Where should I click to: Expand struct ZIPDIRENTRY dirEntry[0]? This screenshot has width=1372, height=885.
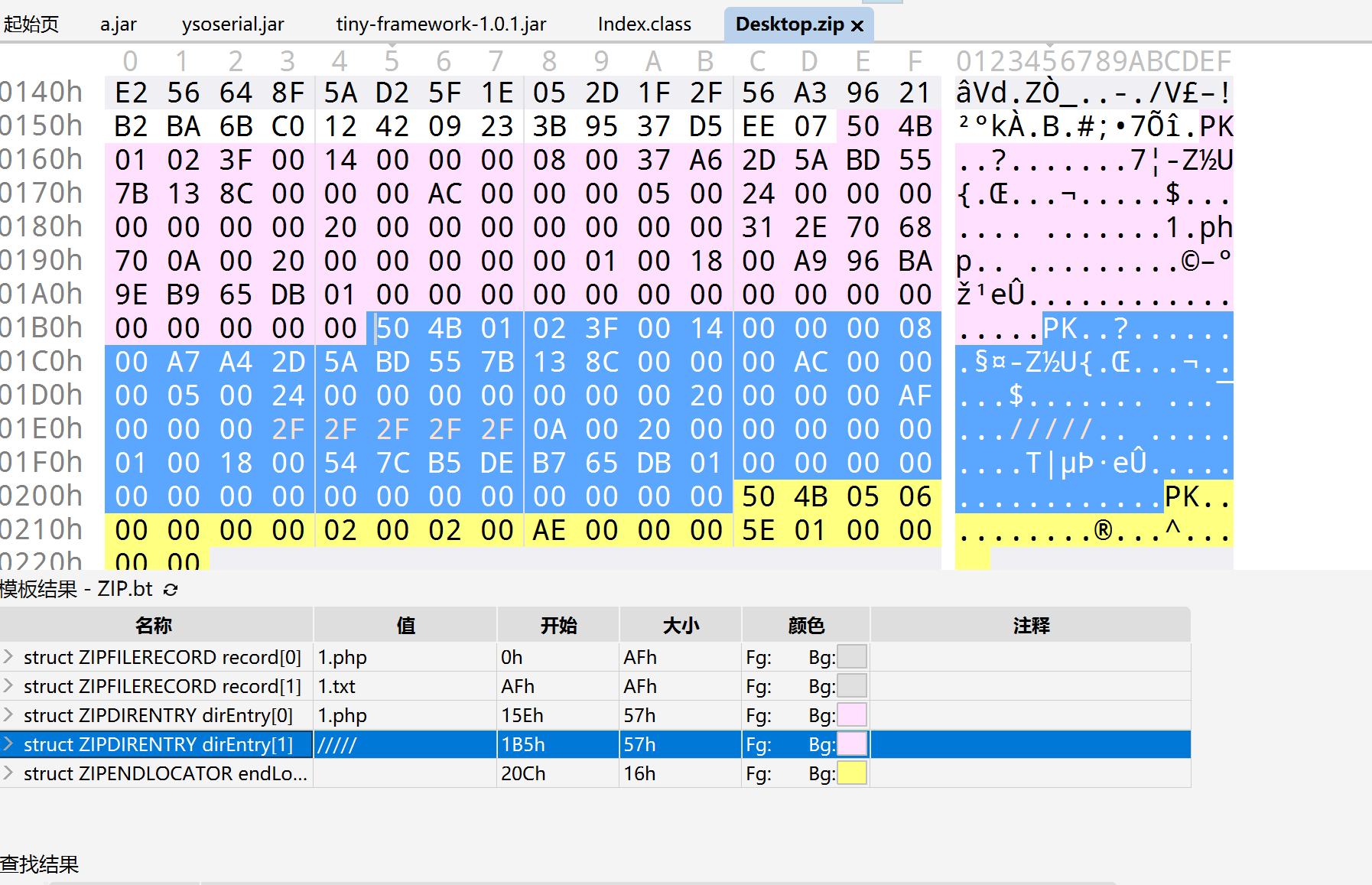(x=8, y=715)
